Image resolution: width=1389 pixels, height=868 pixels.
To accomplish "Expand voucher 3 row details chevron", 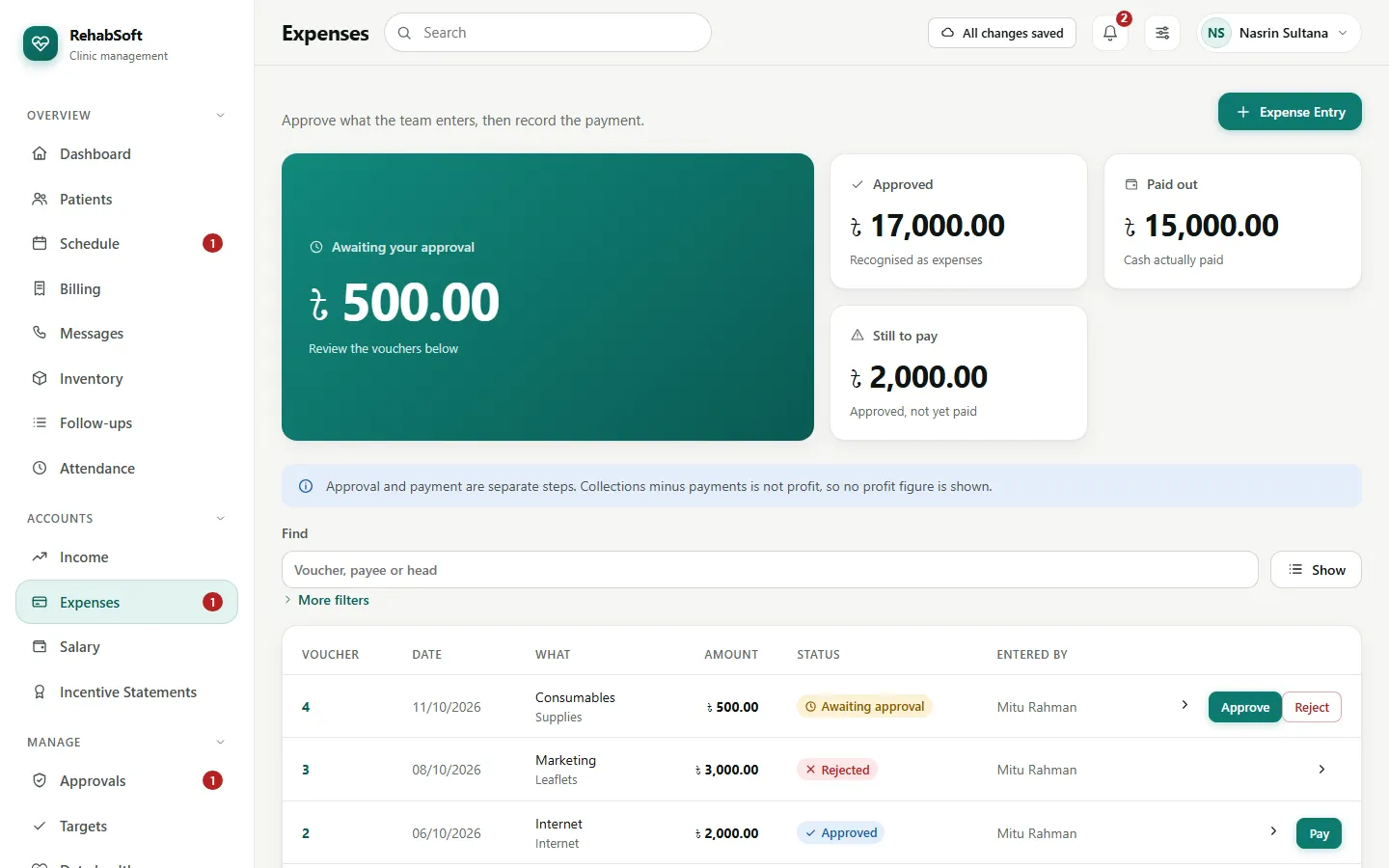I will (x=1321, y=769).
